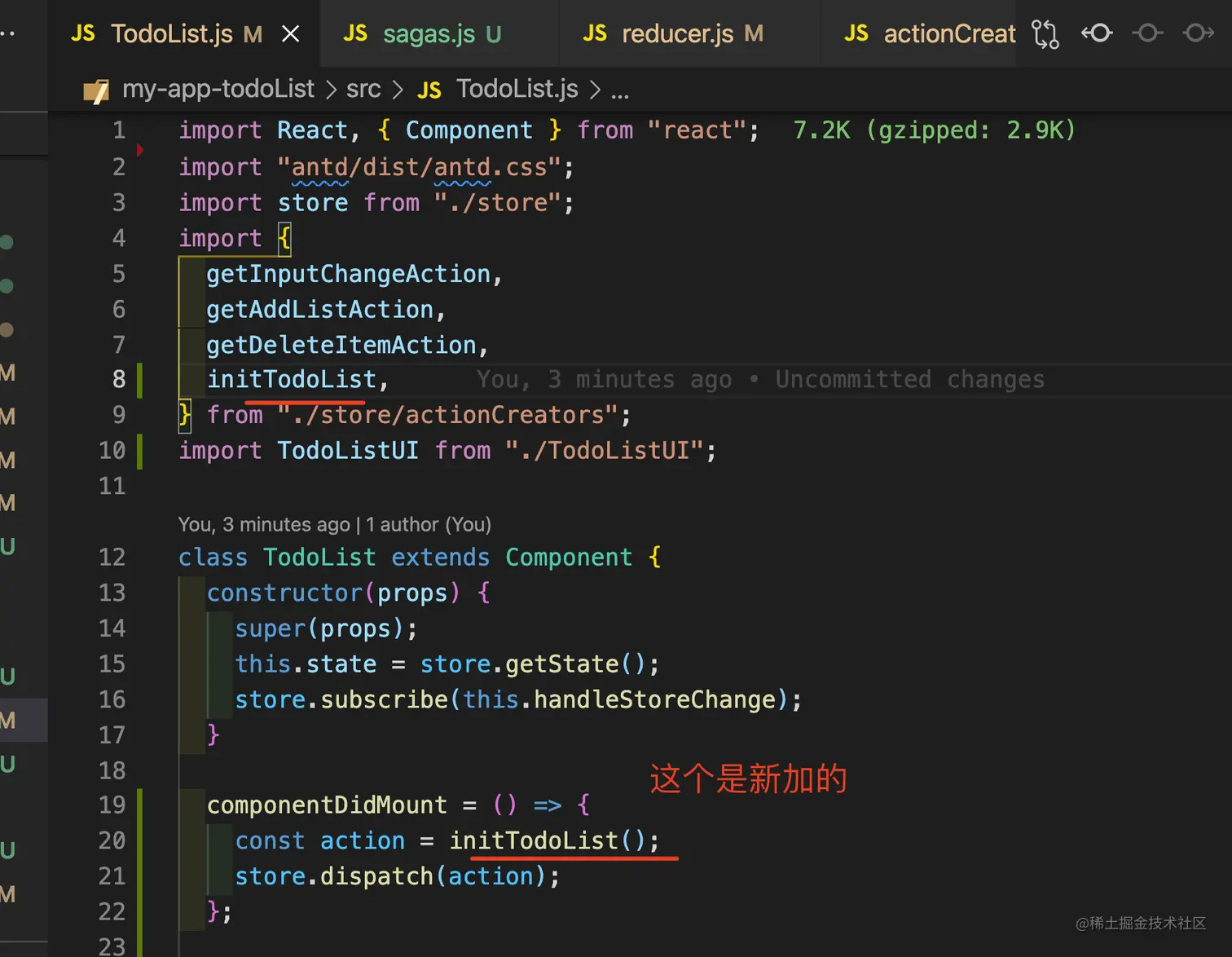Click class name TodoList on line 12

tap(319, 558)
